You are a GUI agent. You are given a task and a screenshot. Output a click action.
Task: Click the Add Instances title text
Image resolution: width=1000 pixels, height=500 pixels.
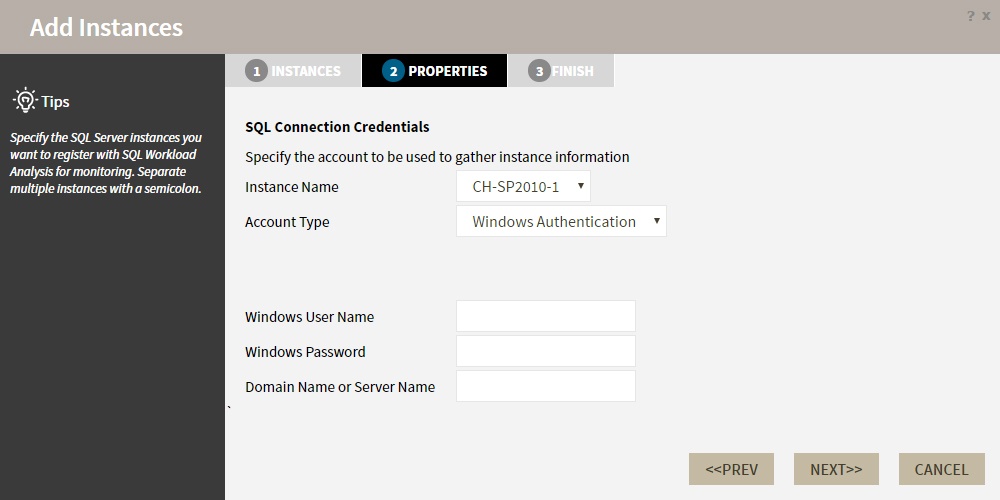106,27
